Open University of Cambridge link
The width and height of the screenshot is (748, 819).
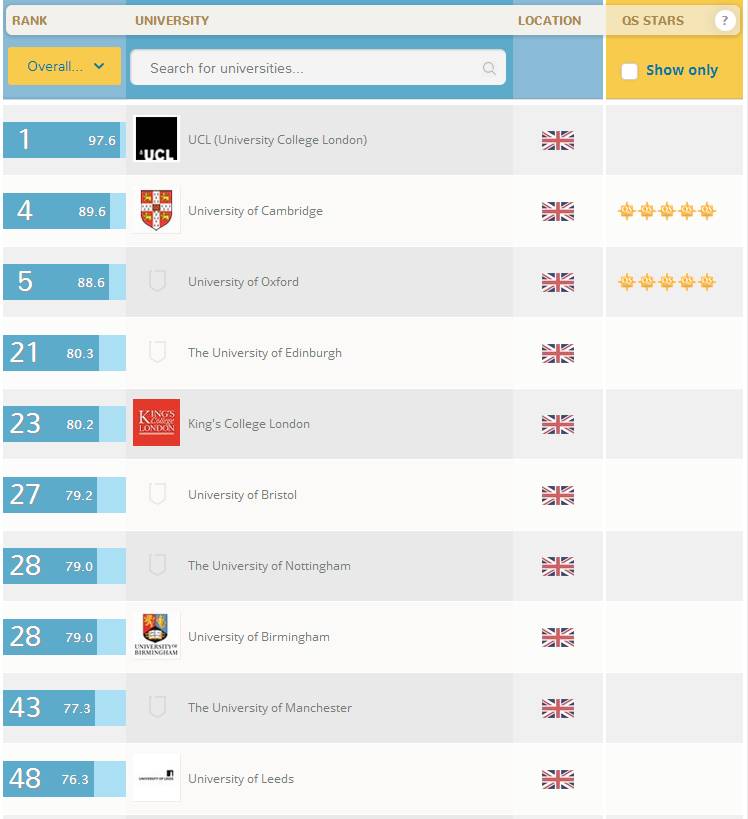(255, 210)
